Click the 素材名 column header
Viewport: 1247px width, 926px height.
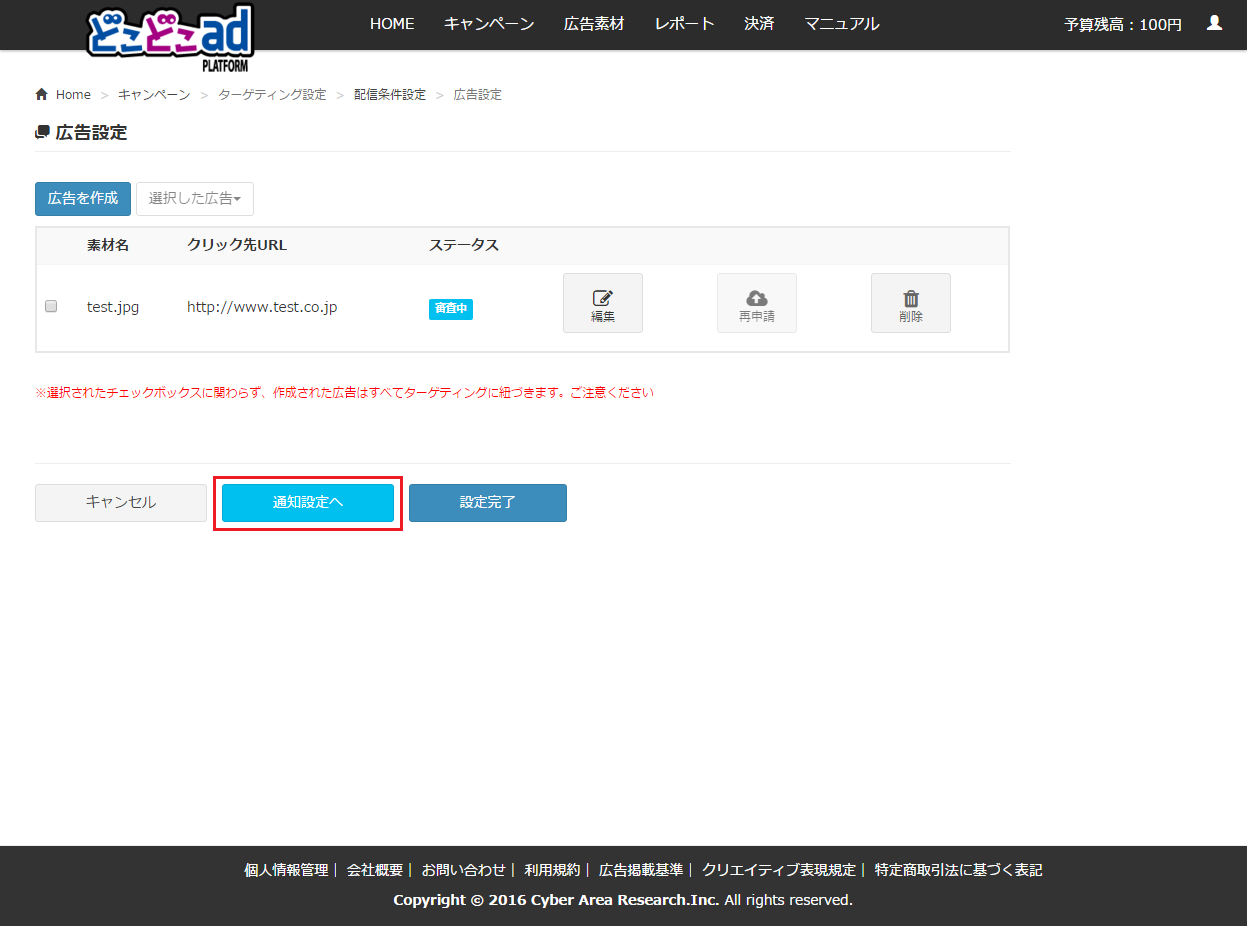pos(108,245)
